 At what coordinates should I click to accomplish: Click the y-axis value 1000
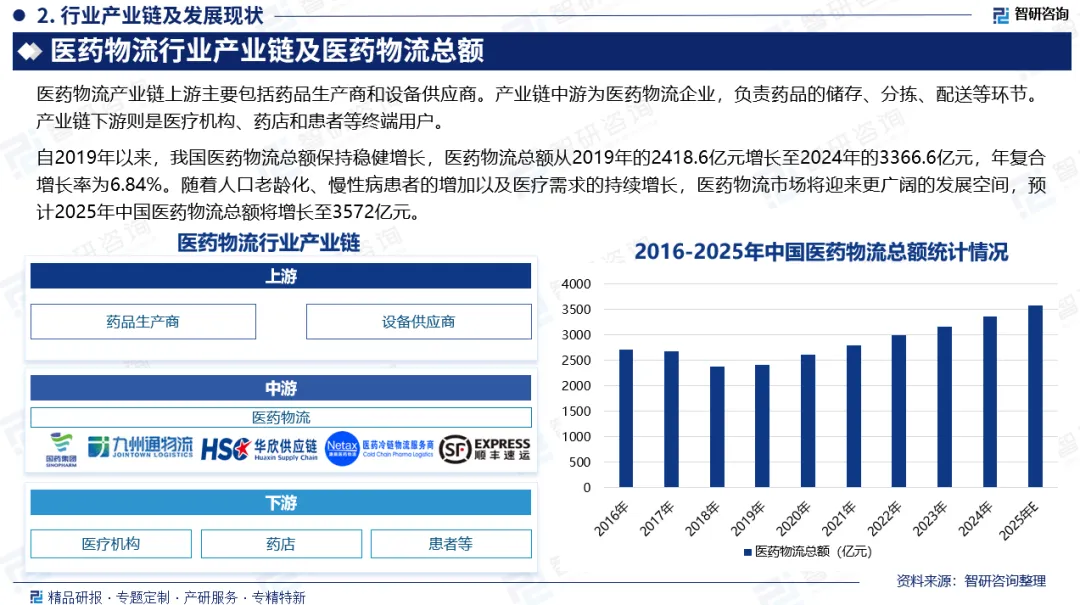pyautogui.click(x=577, y=437)
